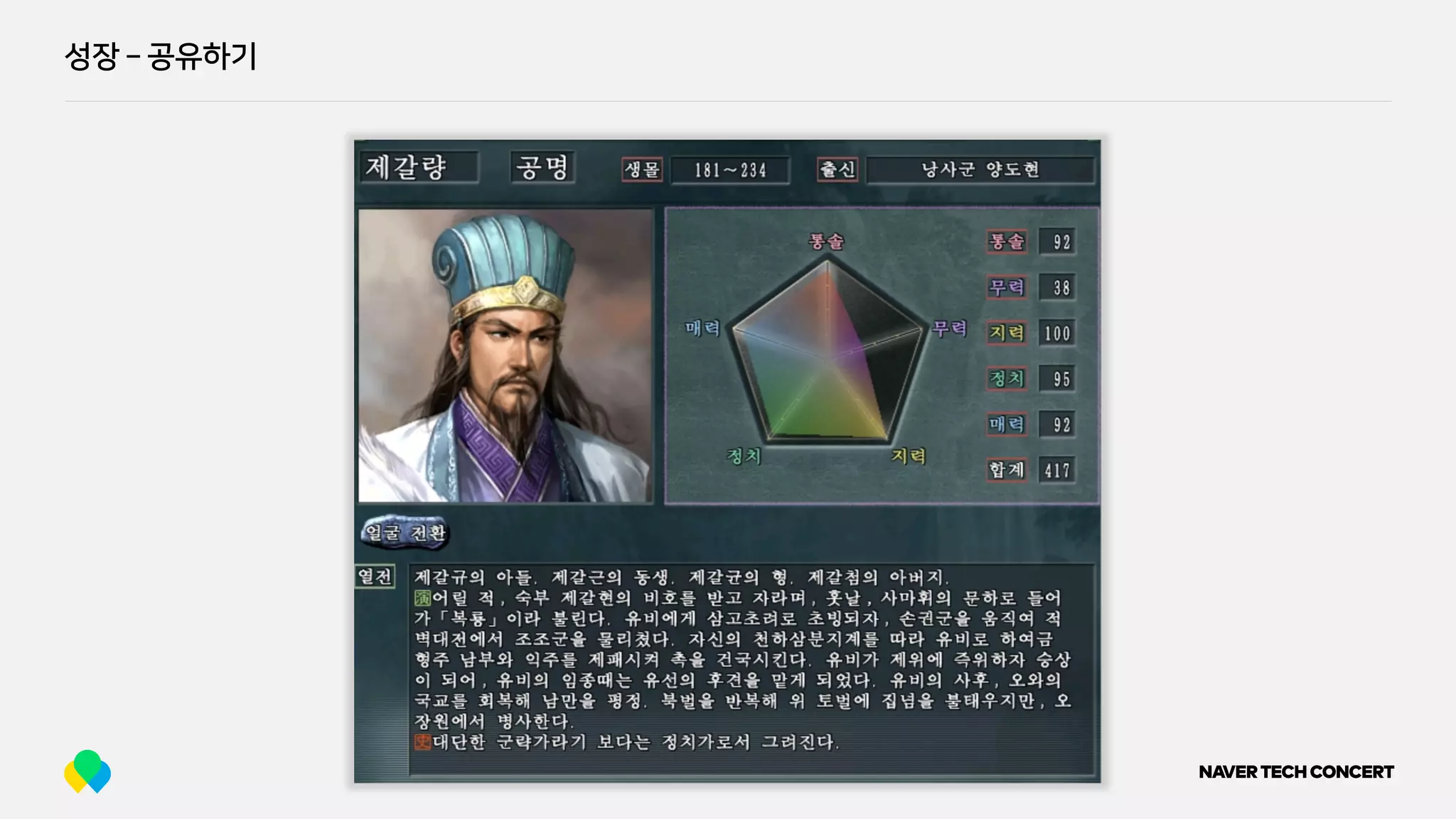
Task: Click the 정치 stat label in list
Action: (x=1007, y=379)
